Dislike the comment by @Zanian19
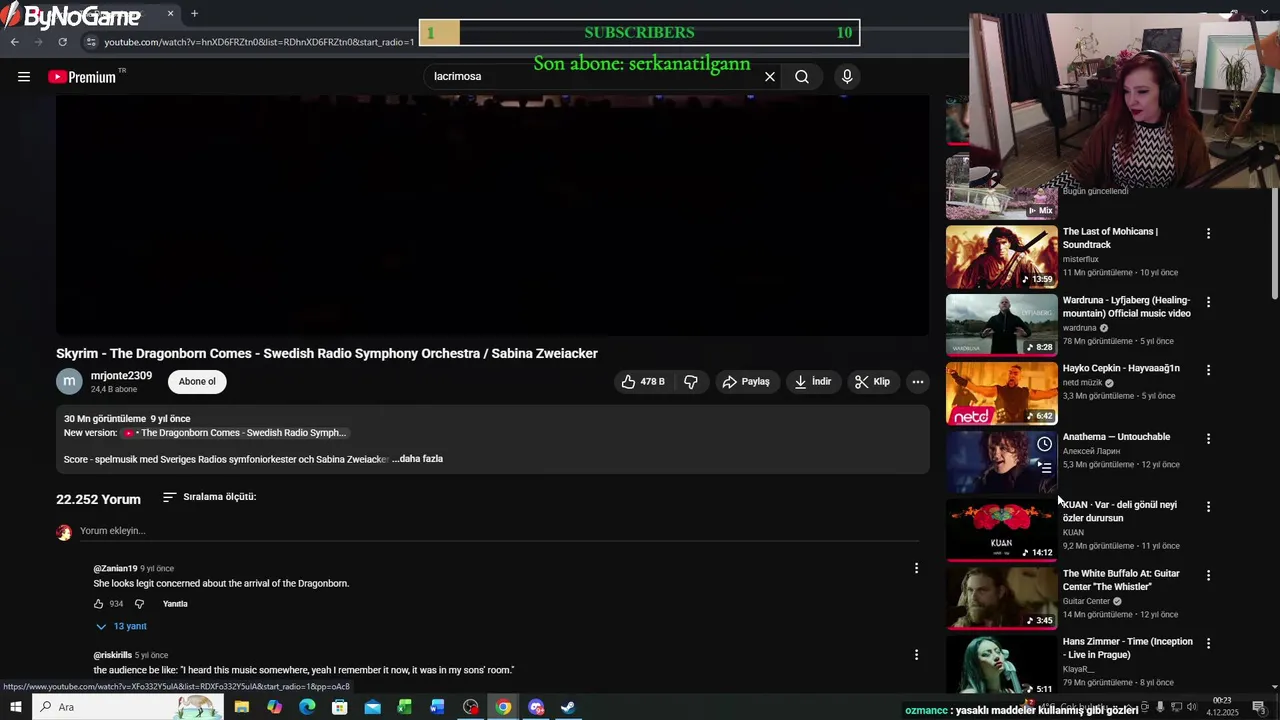1280x720 pixels. pos(139,604)
